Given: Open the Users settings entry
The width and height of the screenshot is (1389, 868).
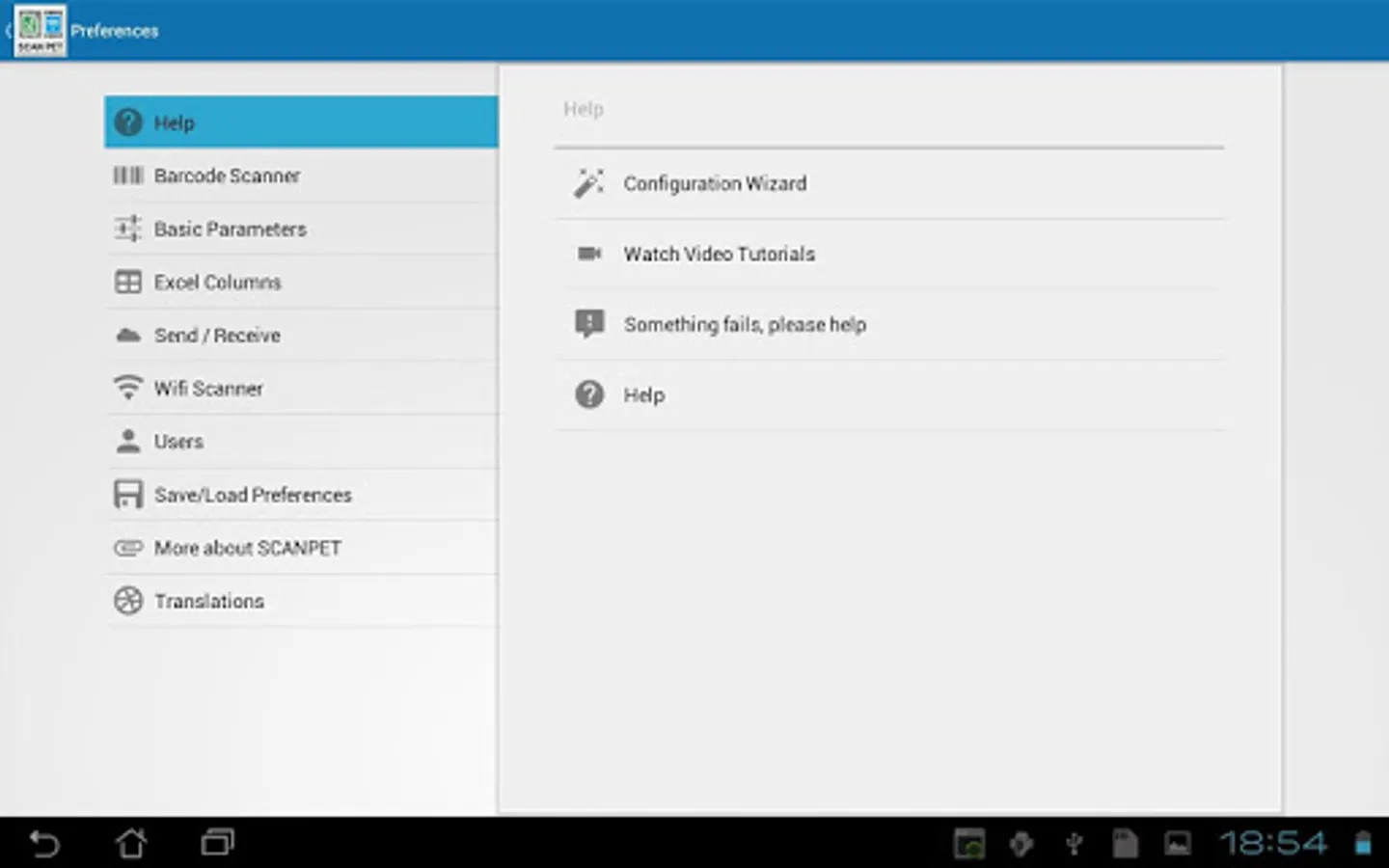Looking at the screenshot, I should coord(301,441).
